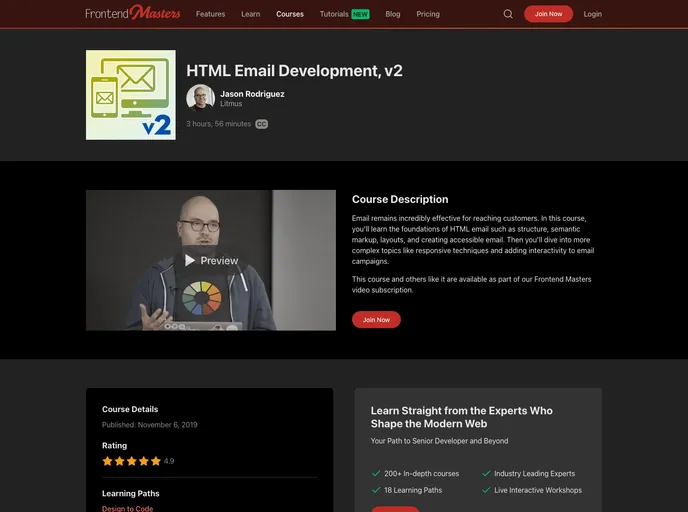This screenshot has height=512, width=688.
Task: Click the Login link
Action: point(593,14)
